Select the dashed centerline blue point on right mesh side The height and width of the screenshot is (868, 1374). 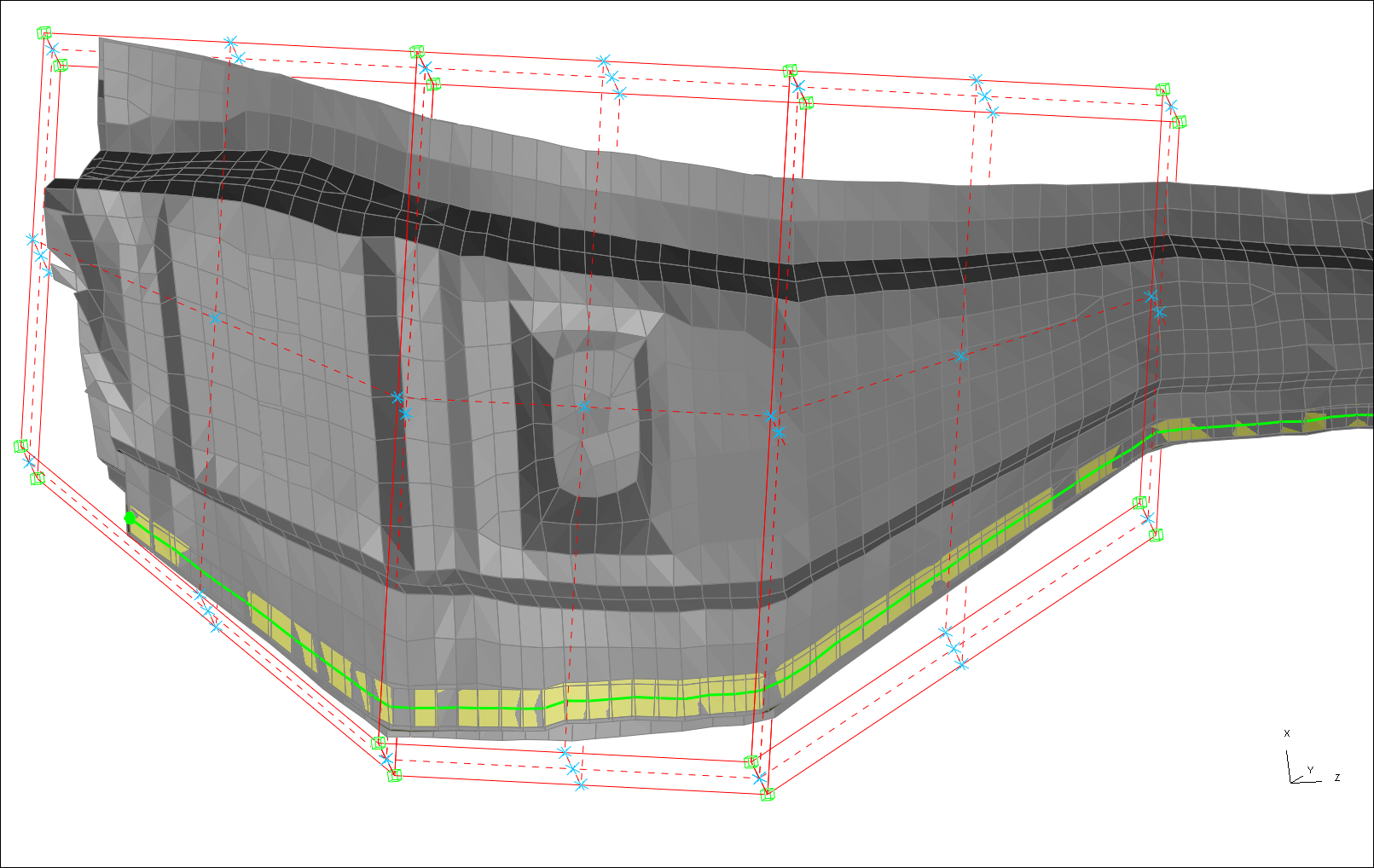(961, 356)
